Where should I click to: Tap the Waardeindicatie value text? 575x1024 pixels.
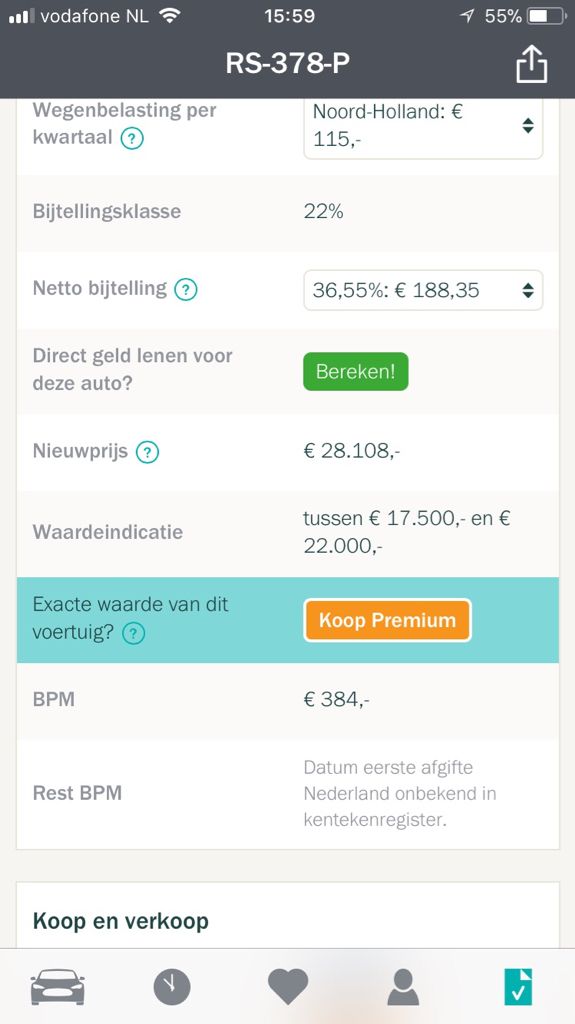[406, 532]
